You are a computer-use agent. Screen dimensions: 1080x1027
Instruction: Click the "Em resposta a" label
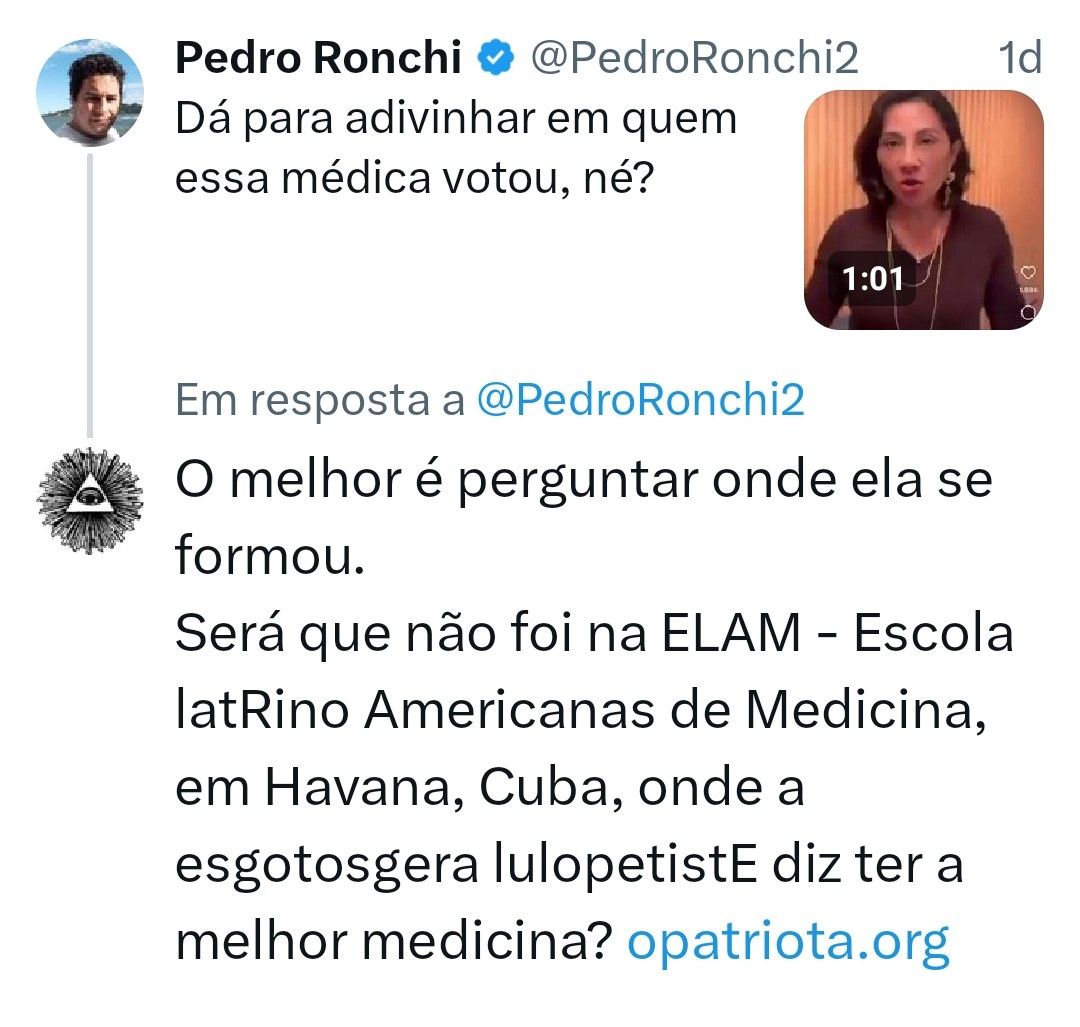click(320, 400)
